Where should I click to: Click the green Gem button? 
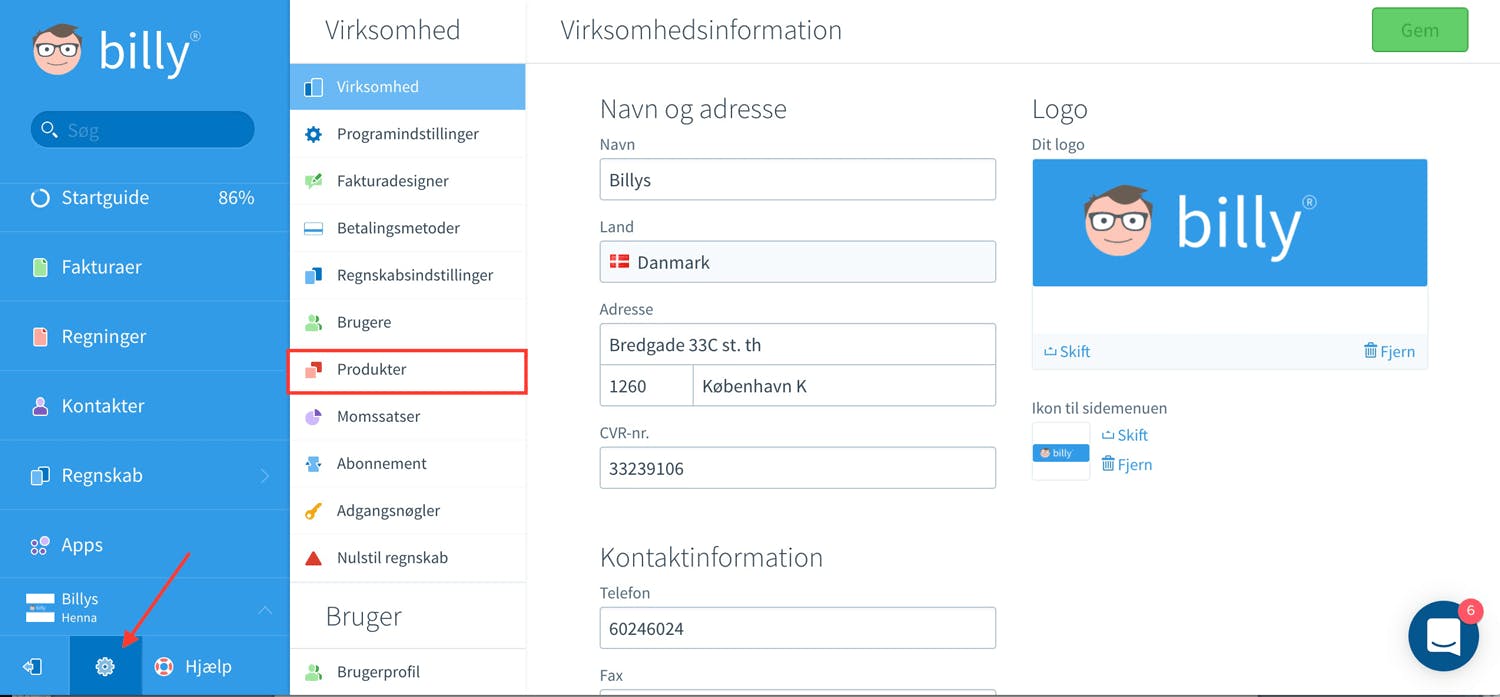(x=1420, y=30)
